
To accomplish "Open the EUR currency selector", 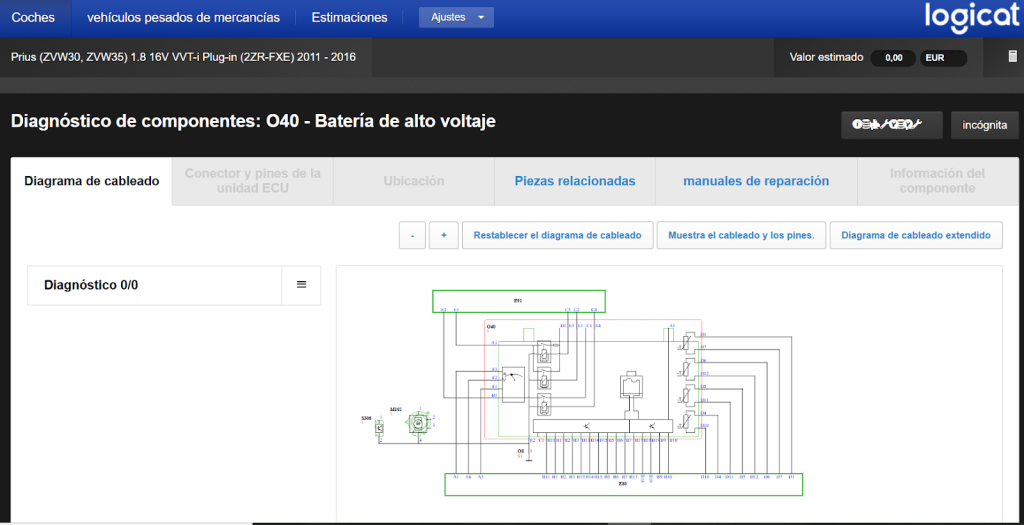I will (943, 57).
